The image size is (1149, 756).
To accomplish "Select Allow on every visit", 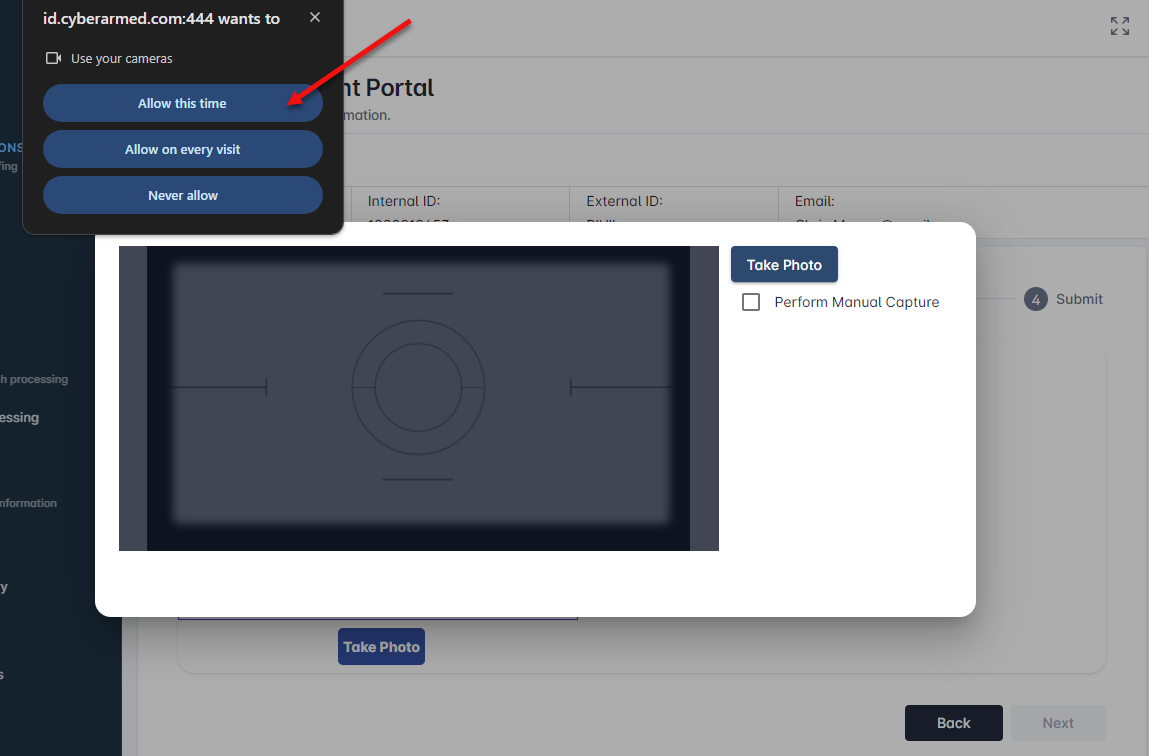I will click(x=182, y=150).
